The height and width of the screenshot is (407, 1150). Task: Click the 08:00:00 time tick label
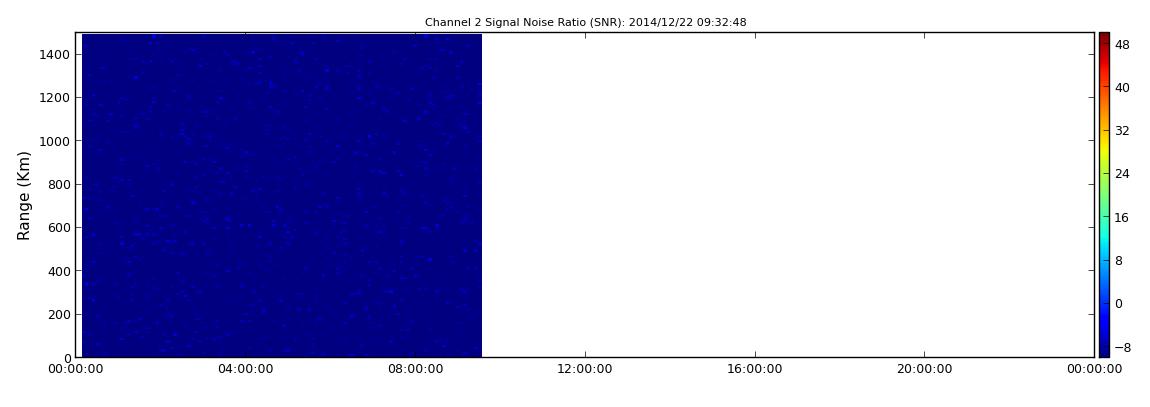(415, 369)
